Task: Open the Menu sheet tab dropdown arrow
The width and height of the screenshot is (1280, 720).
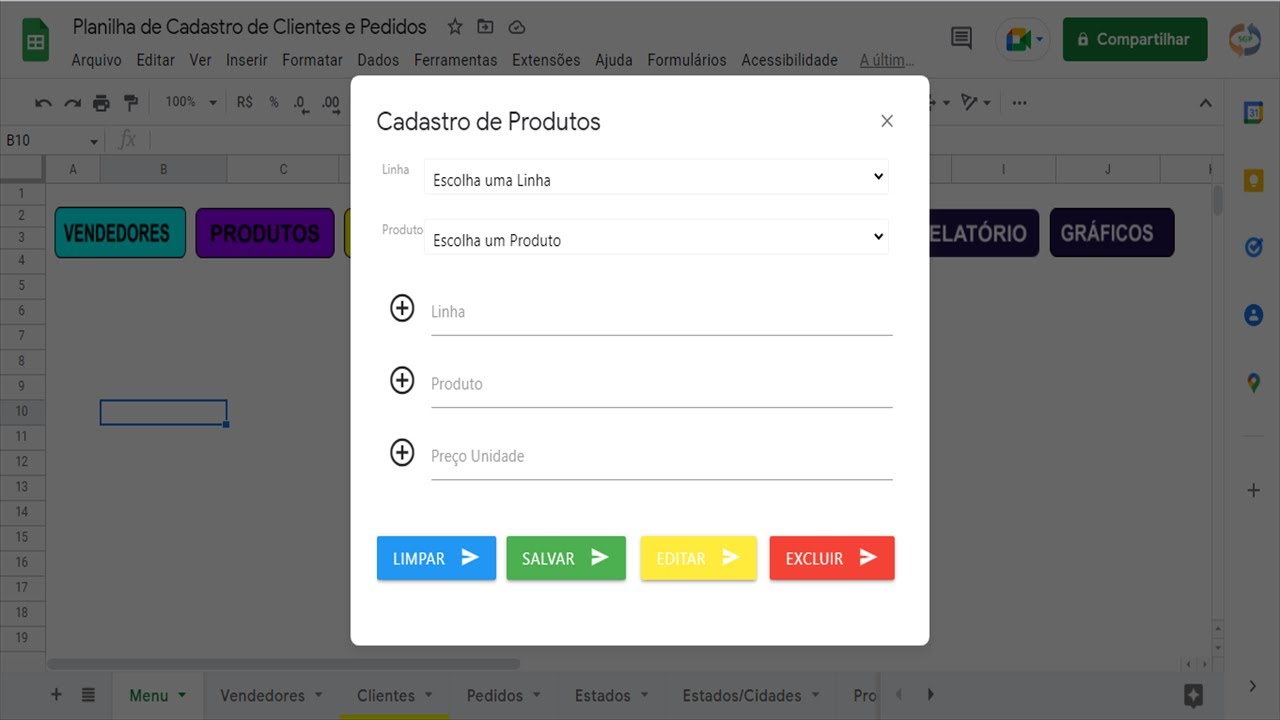Action: (182, 695)
